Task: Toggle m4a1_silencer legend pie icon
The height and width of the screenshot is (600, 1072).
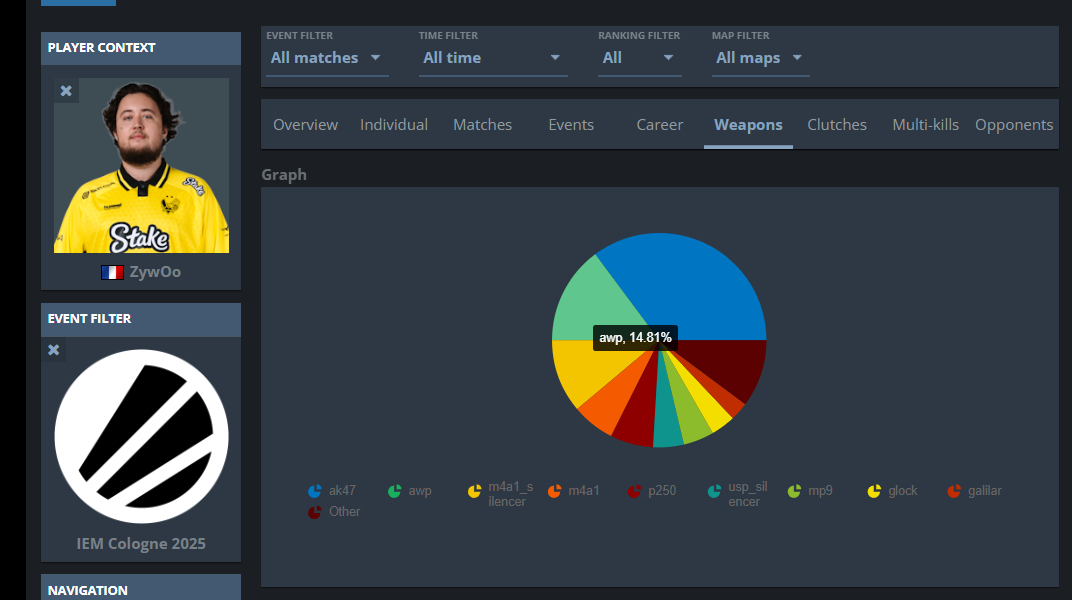Action: (474, 491)
